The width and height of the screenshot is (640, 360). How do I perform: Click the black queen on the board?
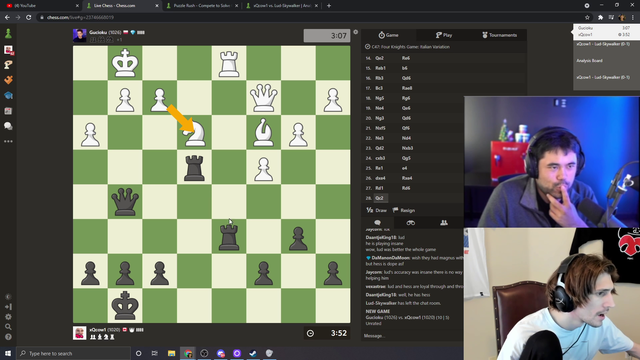(125, 202)
